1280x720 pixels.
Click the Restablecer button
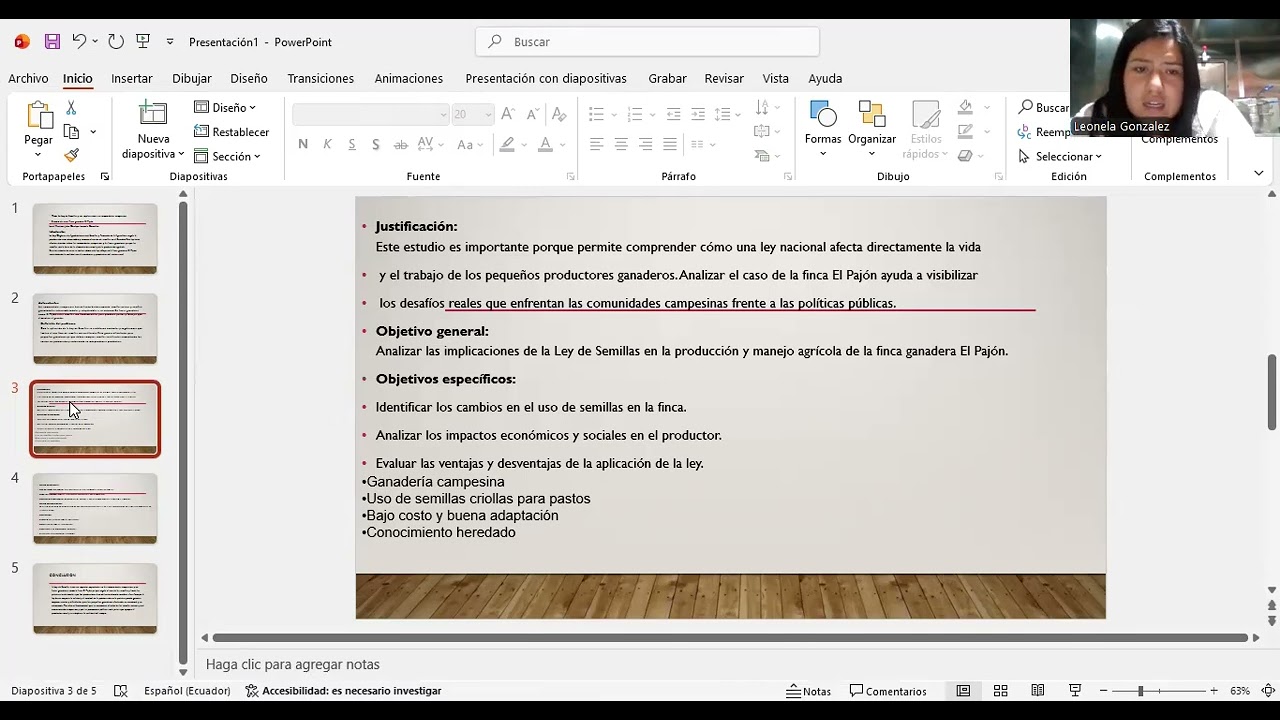[231, 132]
